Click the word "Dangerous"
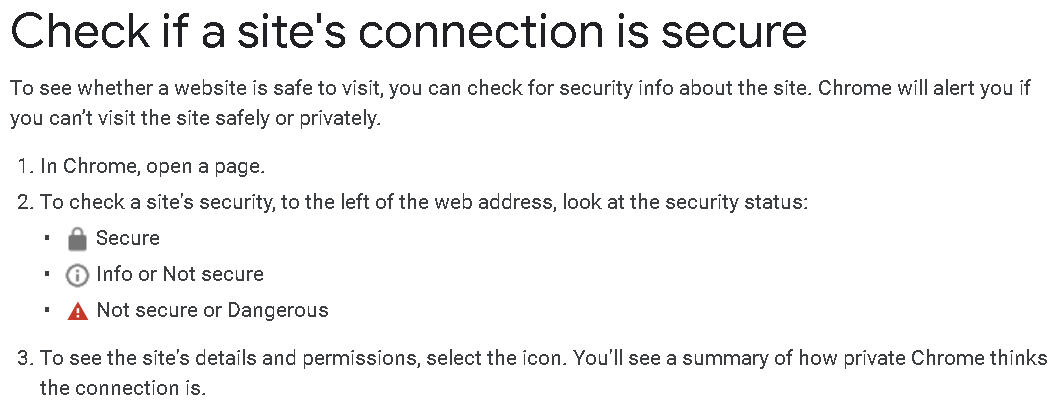 (x=278, y=310)
